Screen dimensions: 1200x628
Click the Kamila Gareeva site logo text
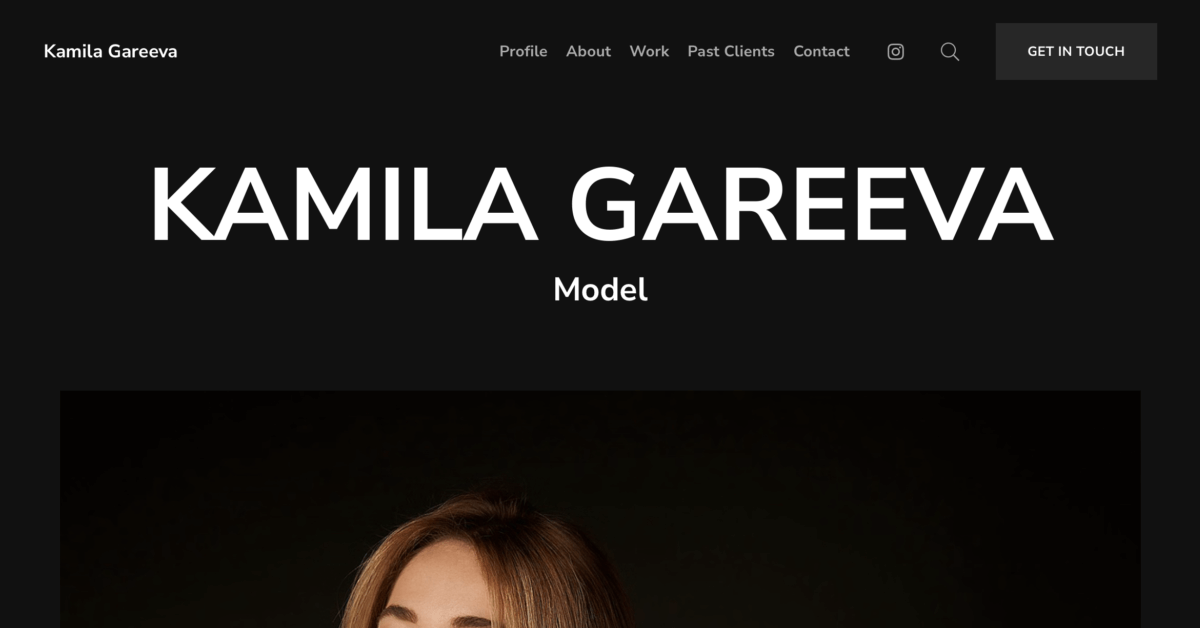point(110,51)
